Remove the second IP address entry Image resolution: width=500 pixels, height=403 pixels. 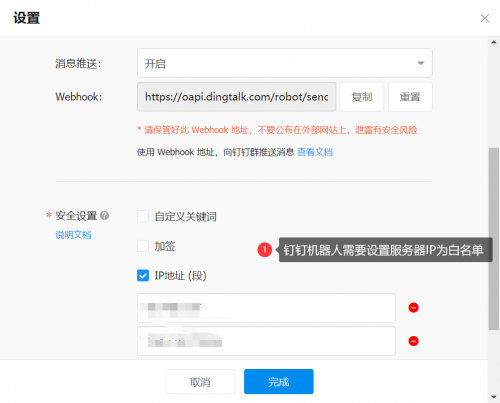tap(414, 341)
